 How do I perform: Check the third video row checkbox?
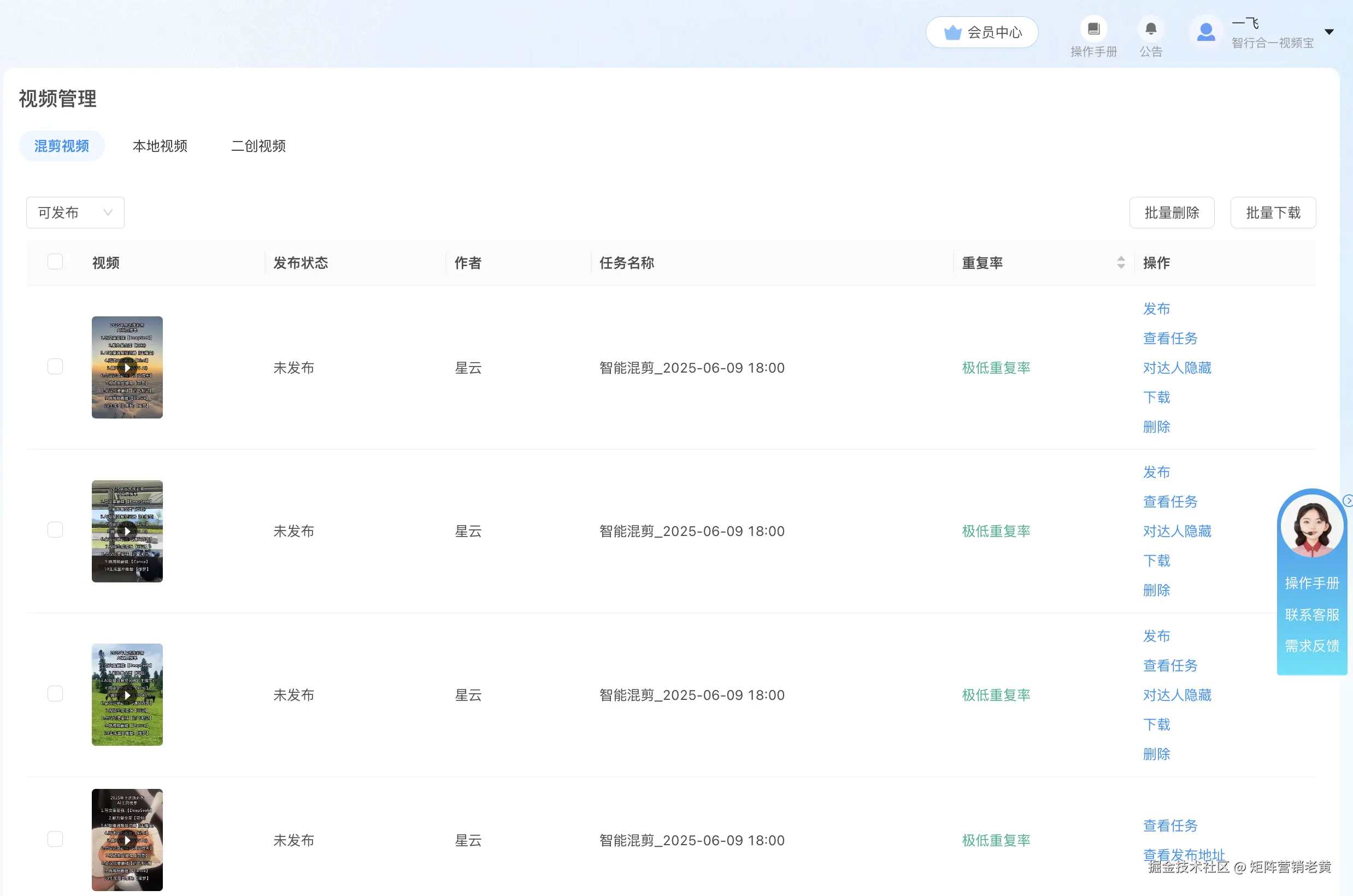(55, 694)
